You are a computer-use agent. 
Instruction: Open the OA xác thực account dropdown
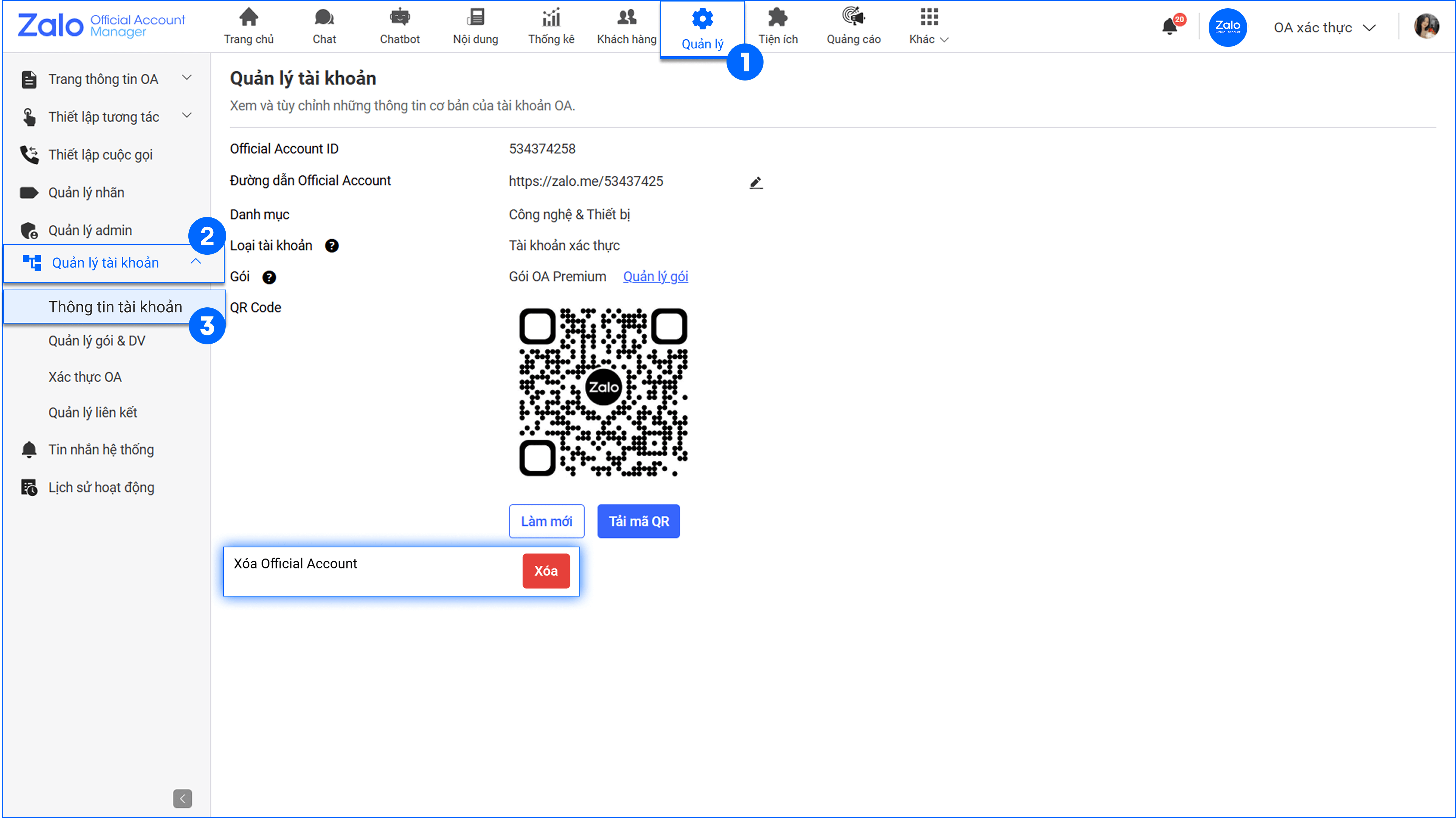(x=1323, y=28)
